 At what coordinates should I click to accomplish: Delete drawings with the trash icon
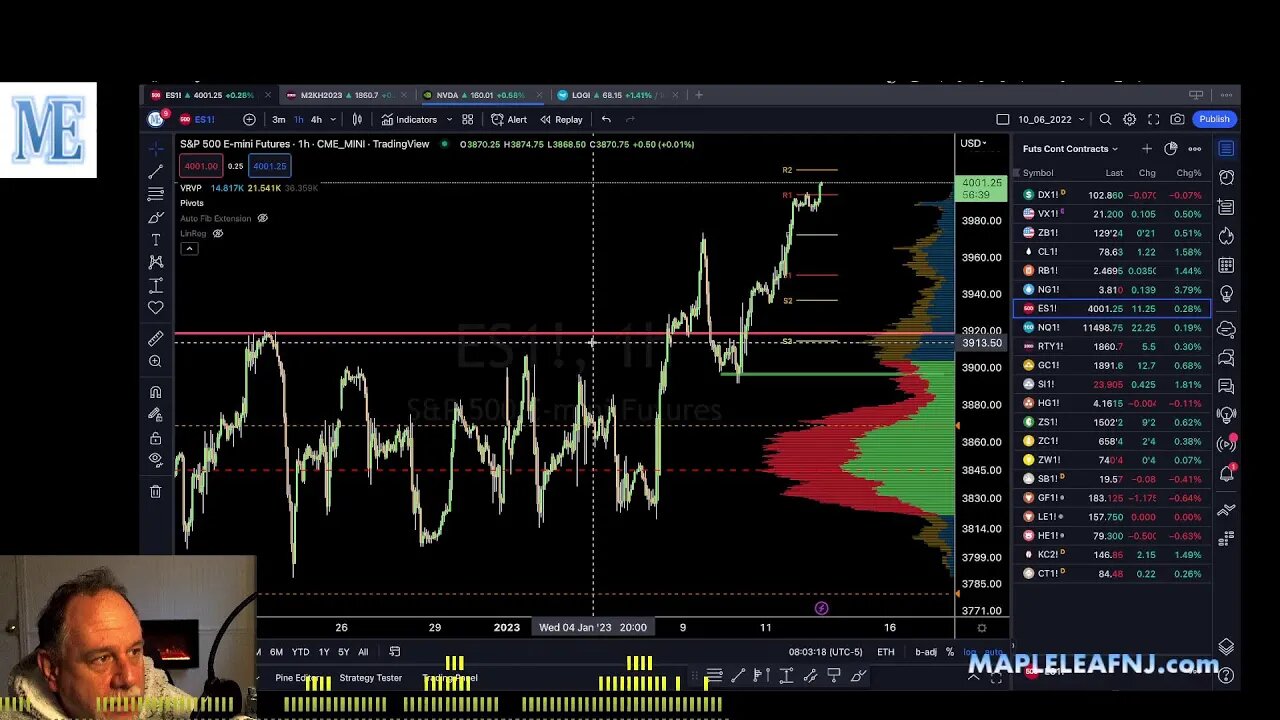(x=156, y=491)
